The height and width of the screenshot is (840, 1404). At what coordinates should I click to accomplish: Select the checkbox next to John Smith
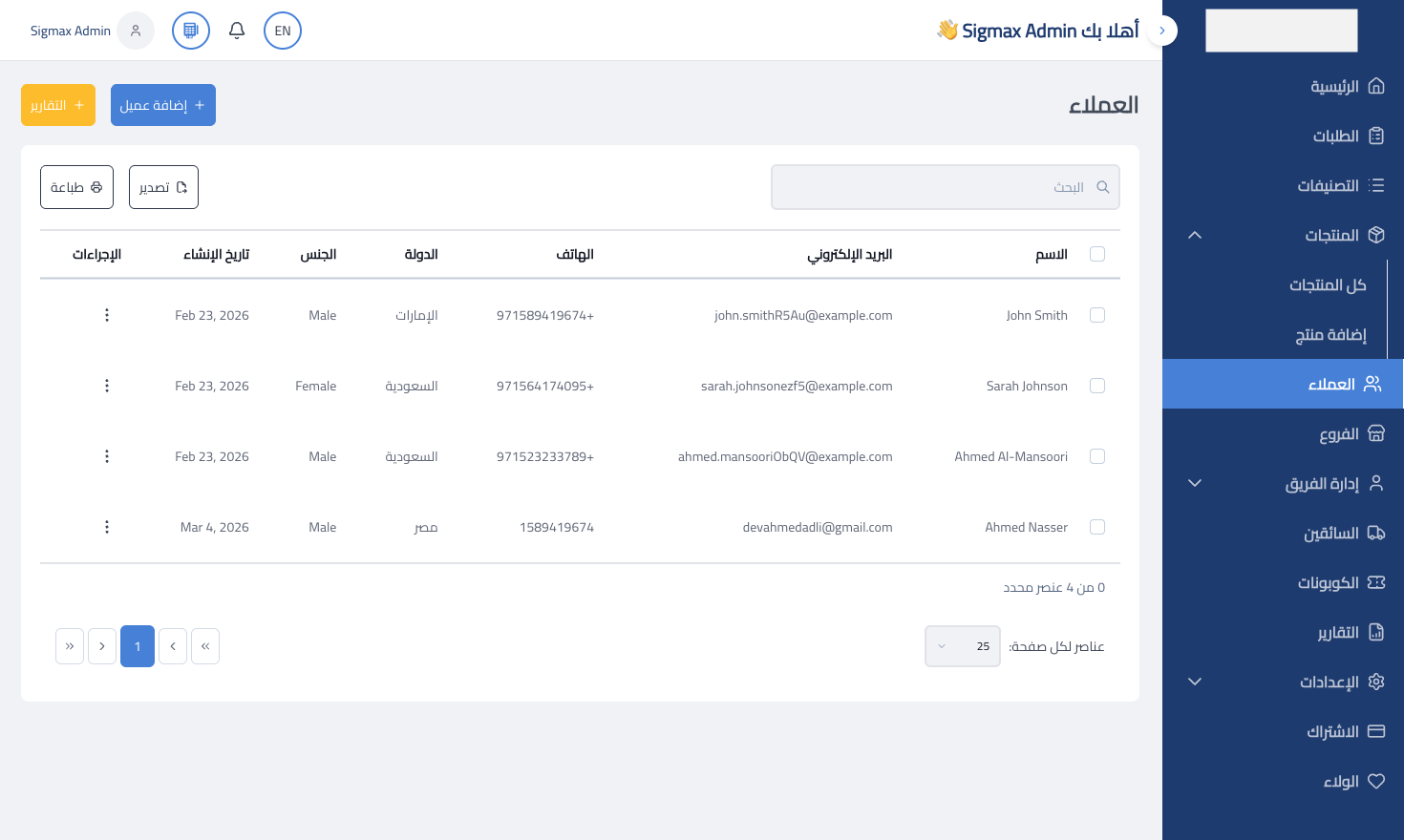coord(1096,315)
